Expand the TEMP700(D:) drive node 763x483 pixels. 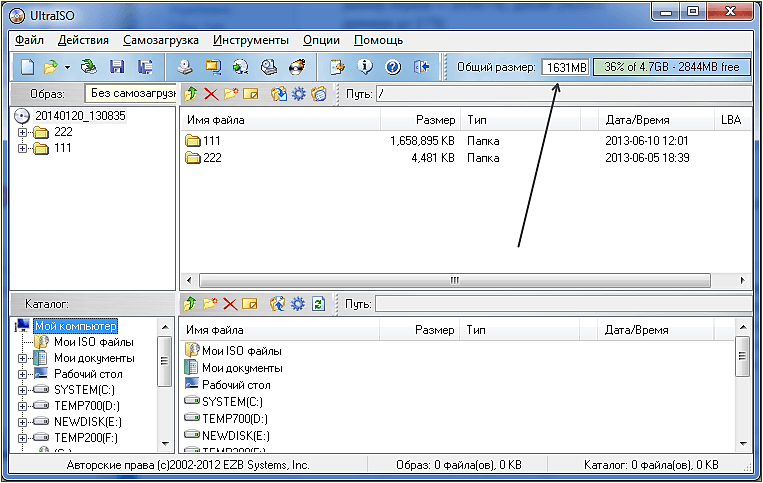[22, 406]
